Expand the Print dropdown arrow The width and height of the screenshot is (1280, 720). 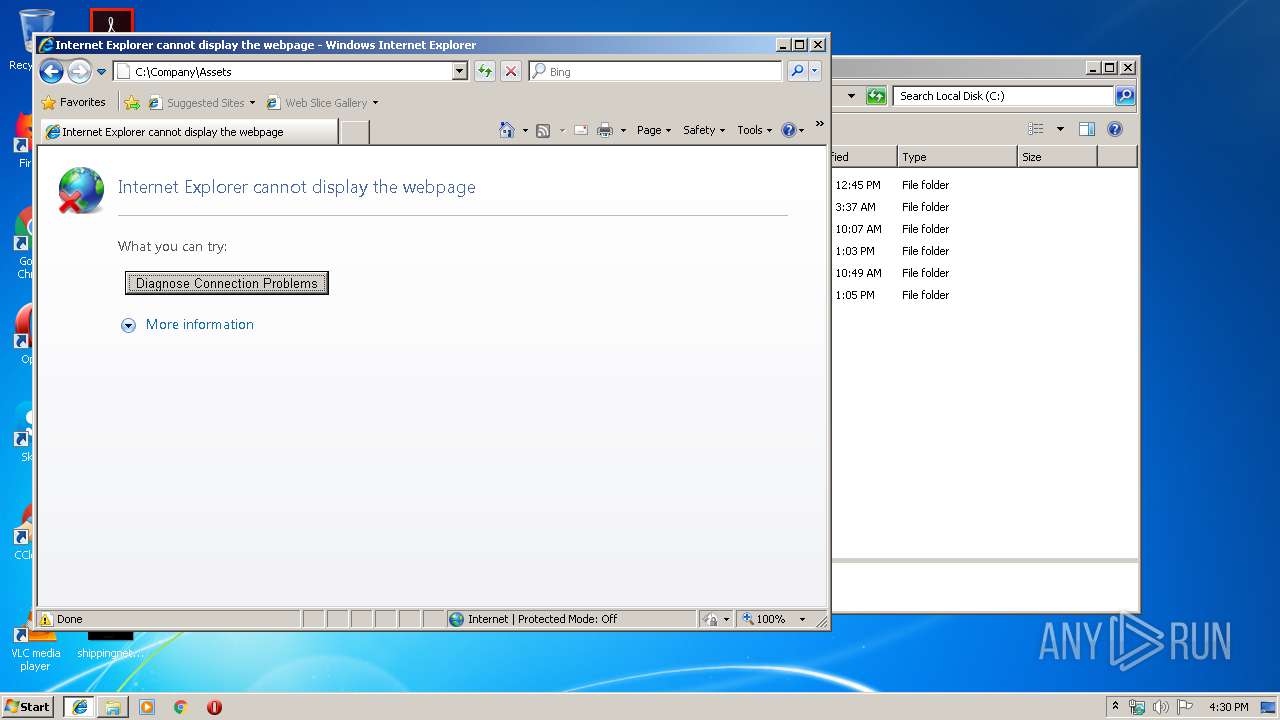(x=623, y=131)
